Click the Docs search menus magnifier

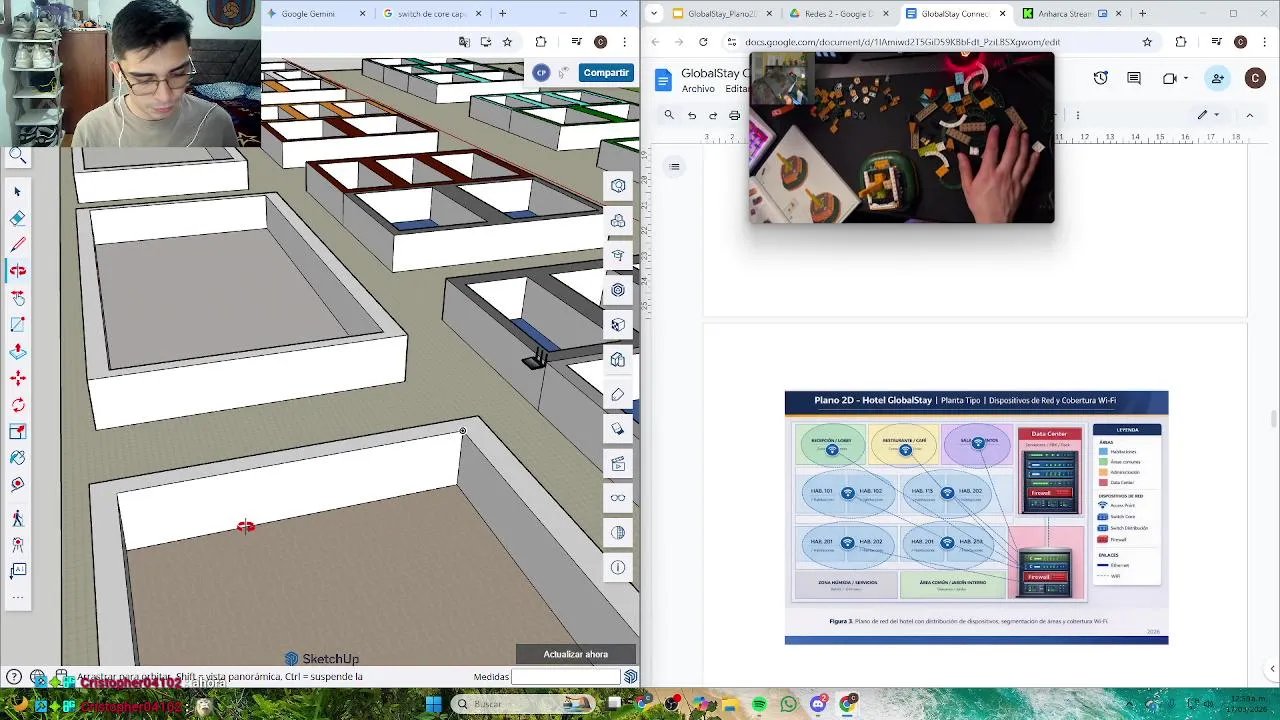tap(669, 115)
